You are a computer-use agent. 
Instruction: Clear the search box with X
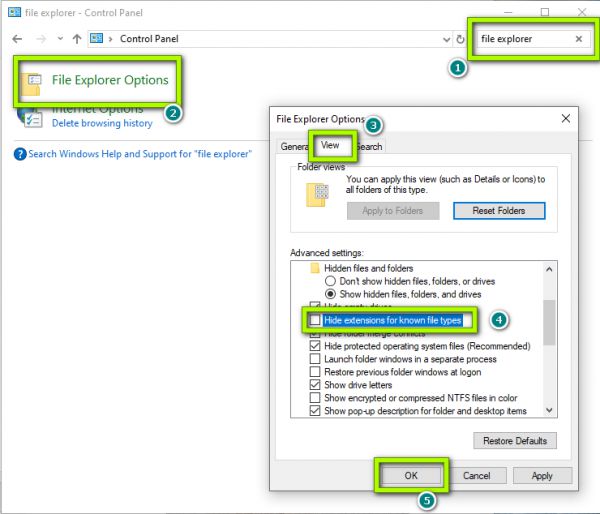pos(578,39)
